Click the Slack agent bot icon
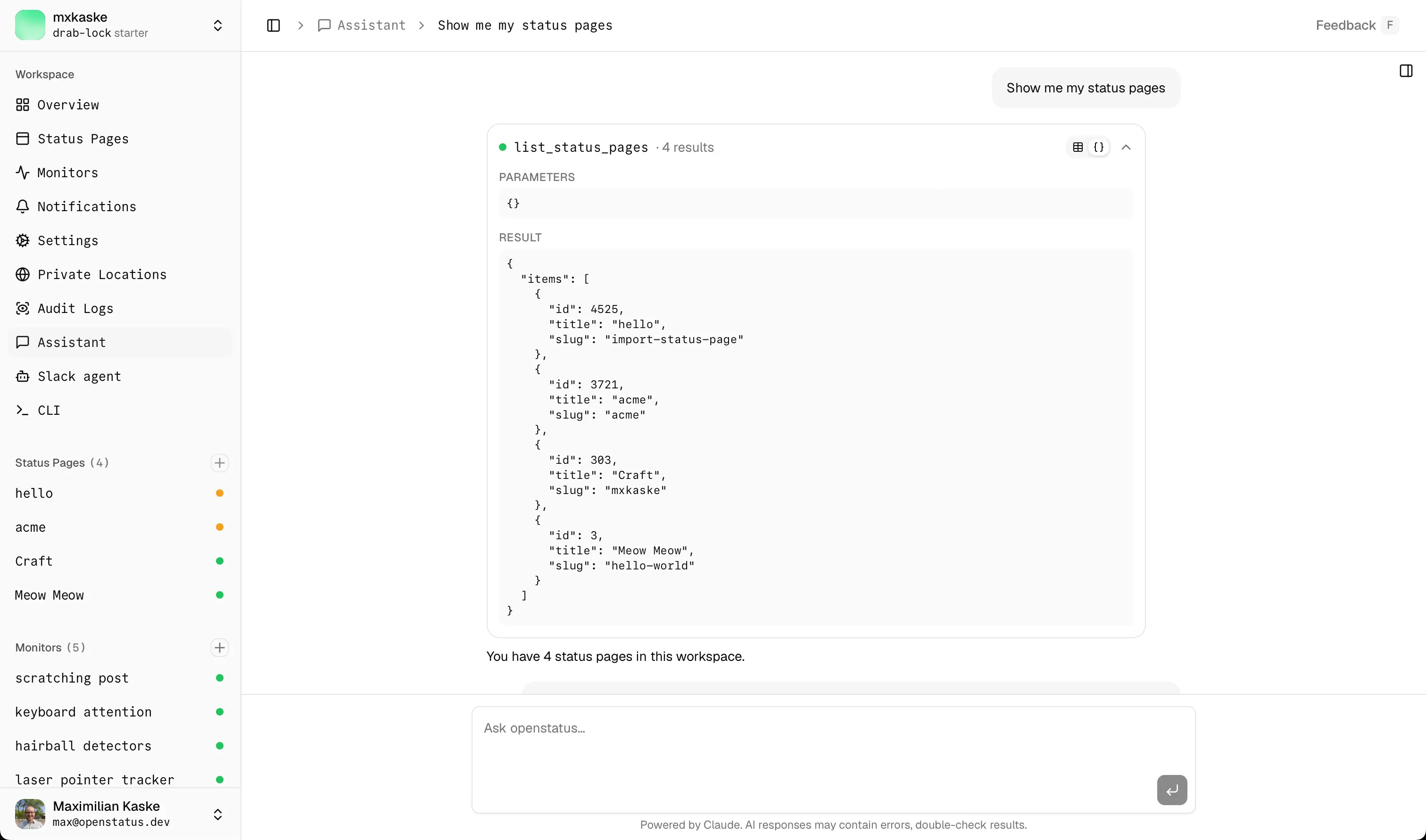 click(x=23, y=377)
